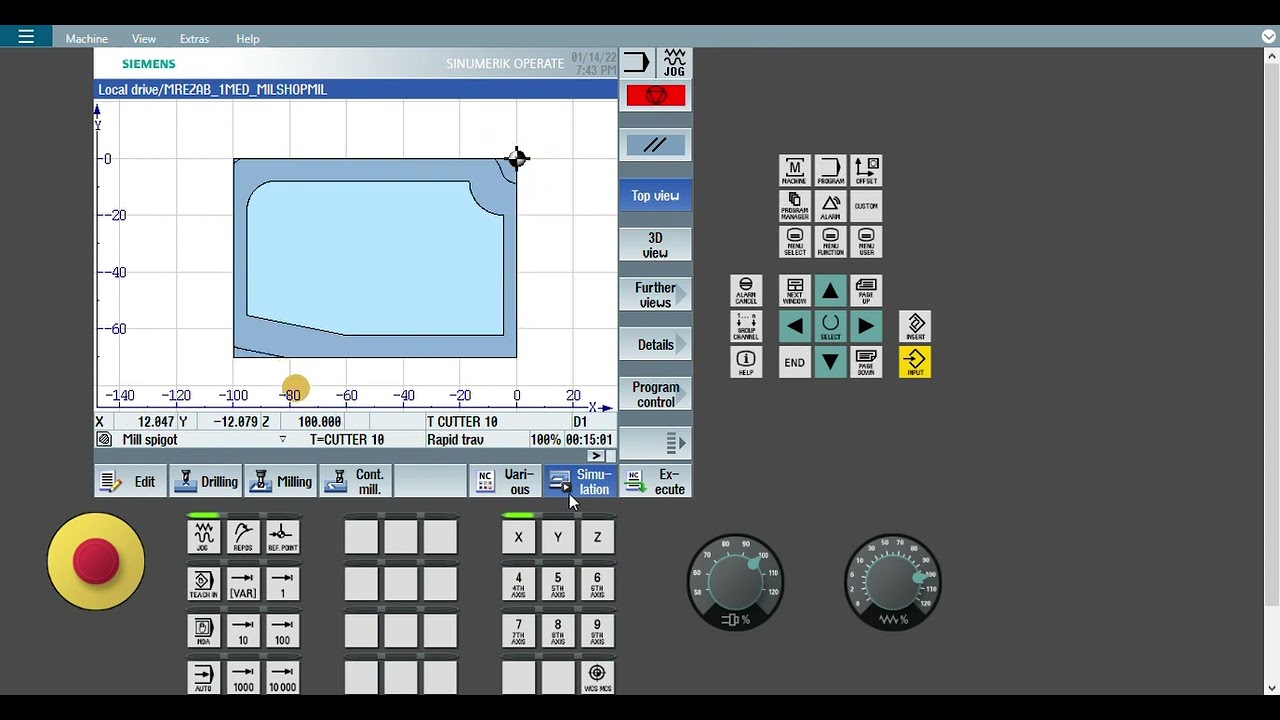Click the Cont. mill. softkey
Screen dimensions: 1280x720
click(356, 482)
